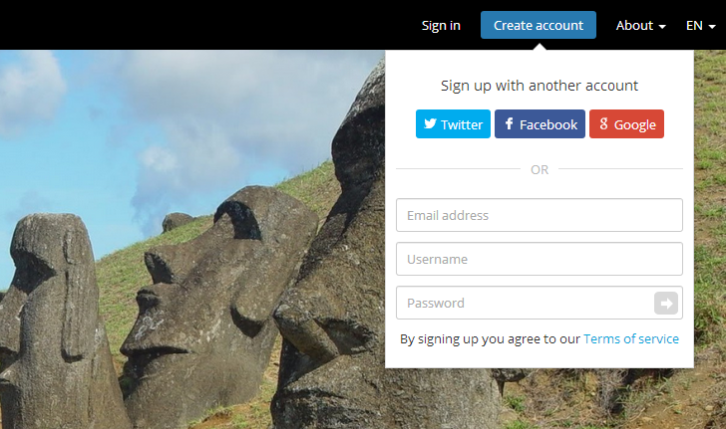Click the Facebook f logo icon
The width and height of the screenshot is (726, 429).
click(509, 124)
